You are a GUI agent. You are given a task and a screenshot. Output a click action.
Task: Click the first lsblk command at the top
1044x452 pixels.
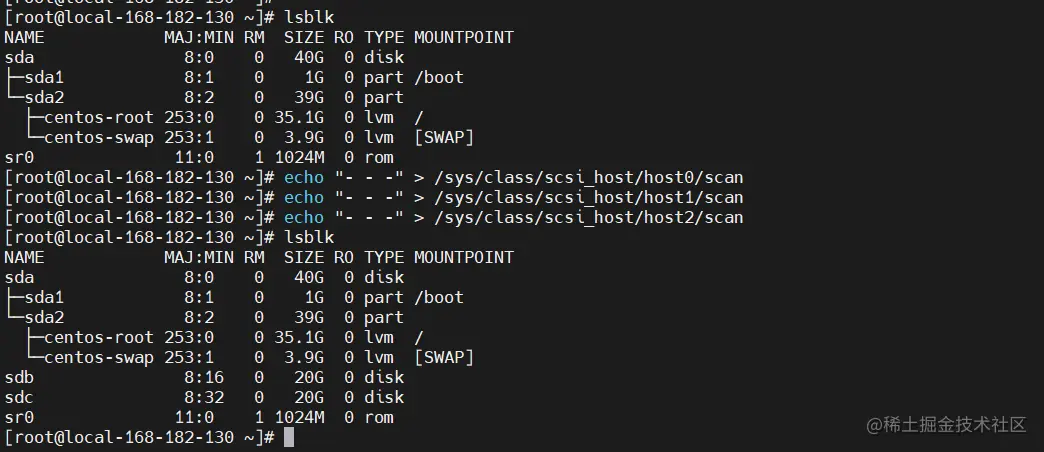[x=309, y=17]
